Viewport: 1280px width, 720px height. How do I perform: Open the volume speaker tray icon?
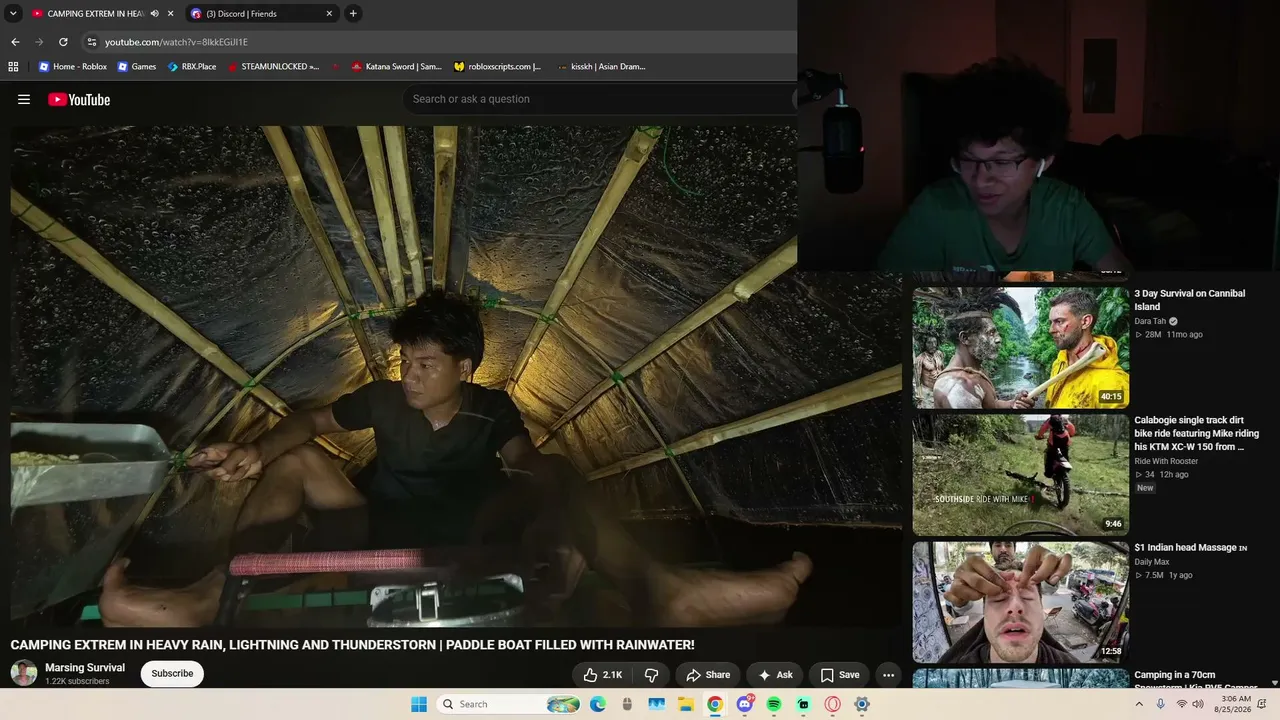(1198, 704)
